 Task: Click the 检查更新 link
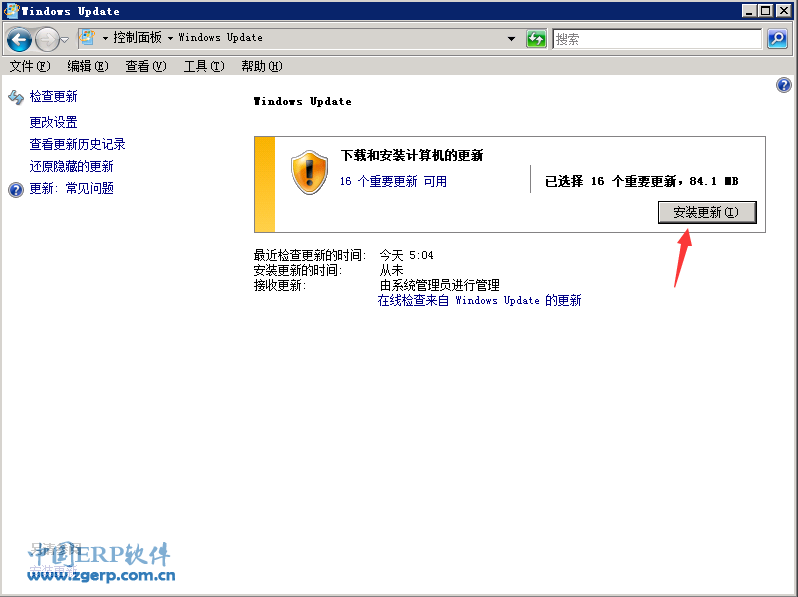53,96
